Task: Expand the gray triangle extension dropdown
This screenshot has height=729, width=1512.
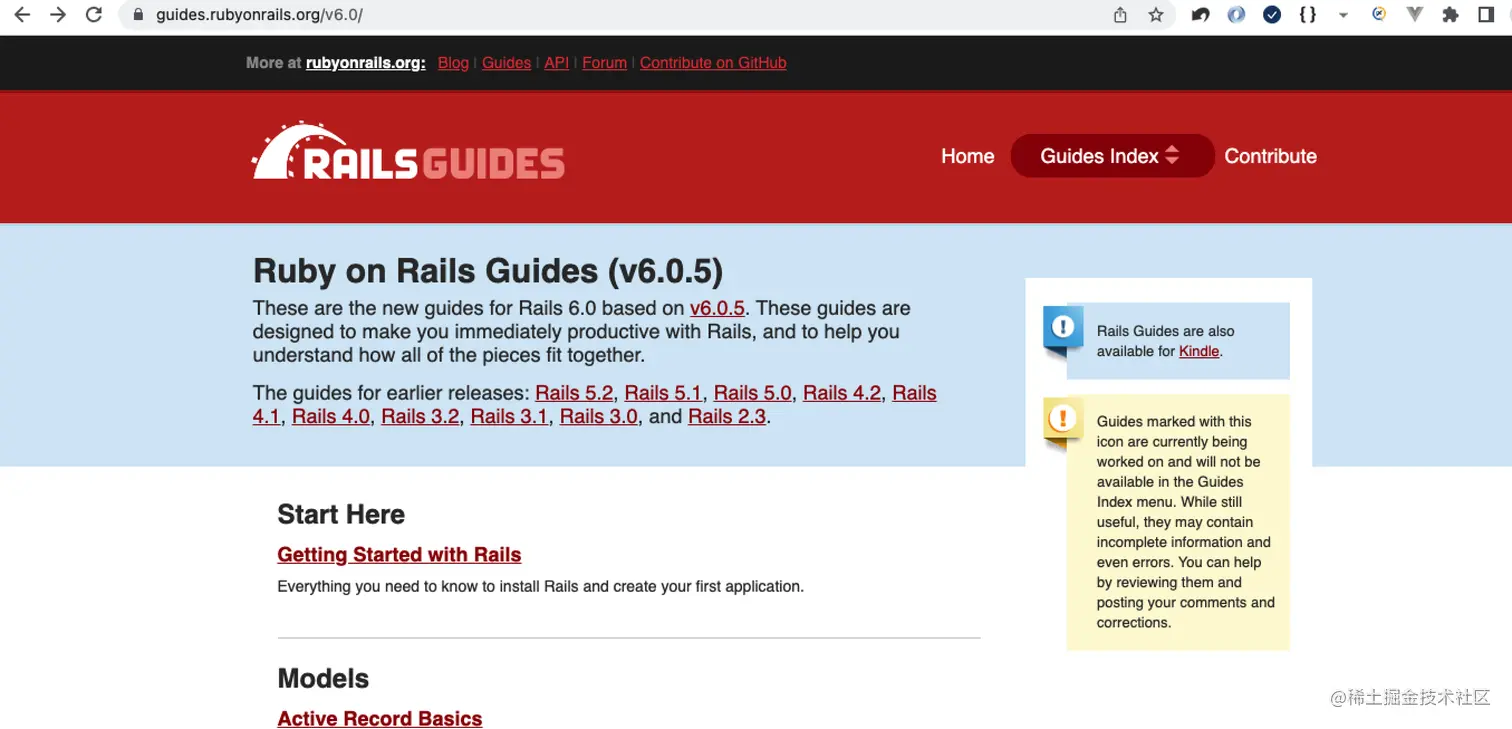Action: (1343, 15)
